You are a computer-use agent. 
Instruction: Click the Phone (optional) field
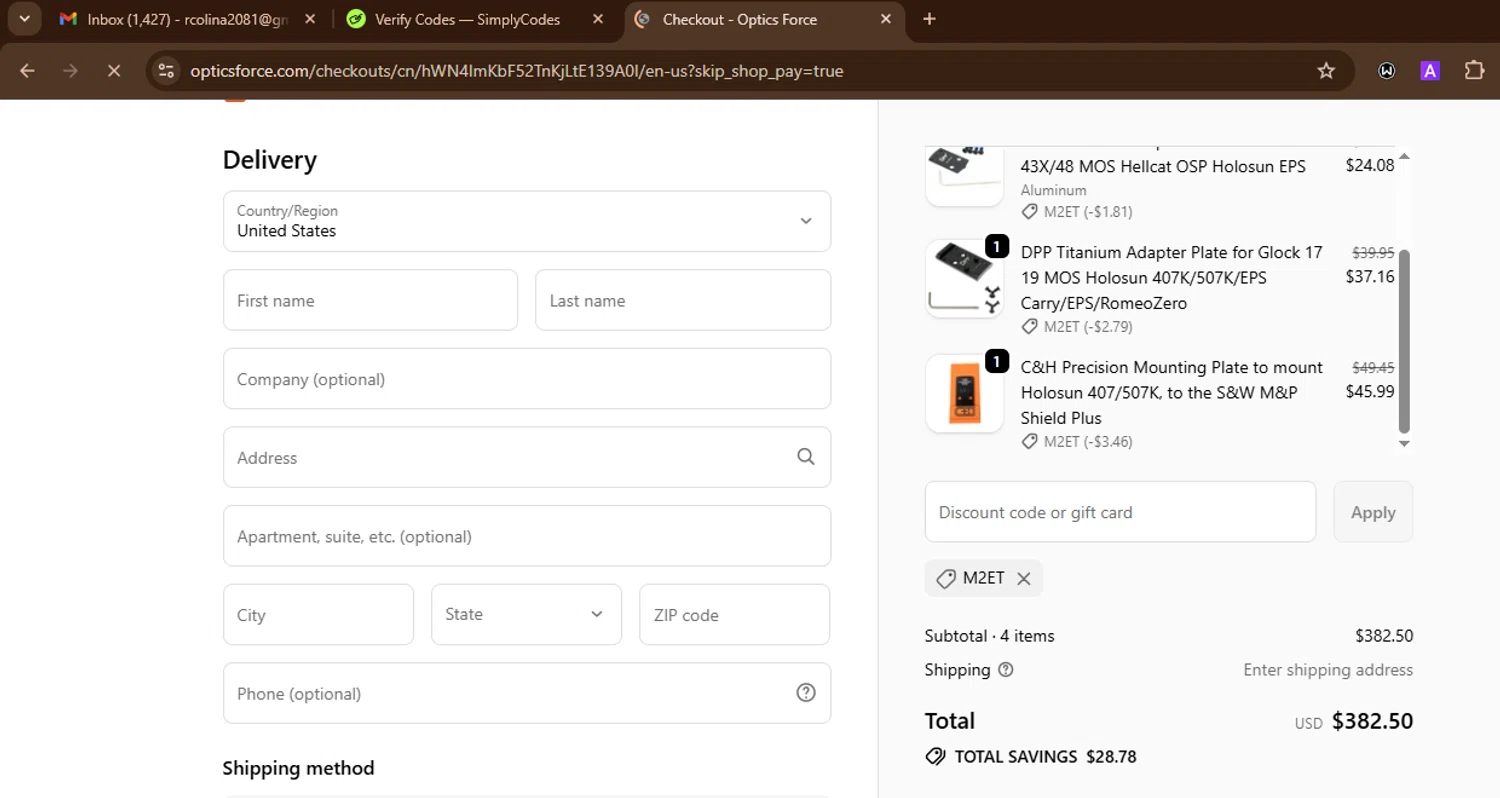pos(527,693)
